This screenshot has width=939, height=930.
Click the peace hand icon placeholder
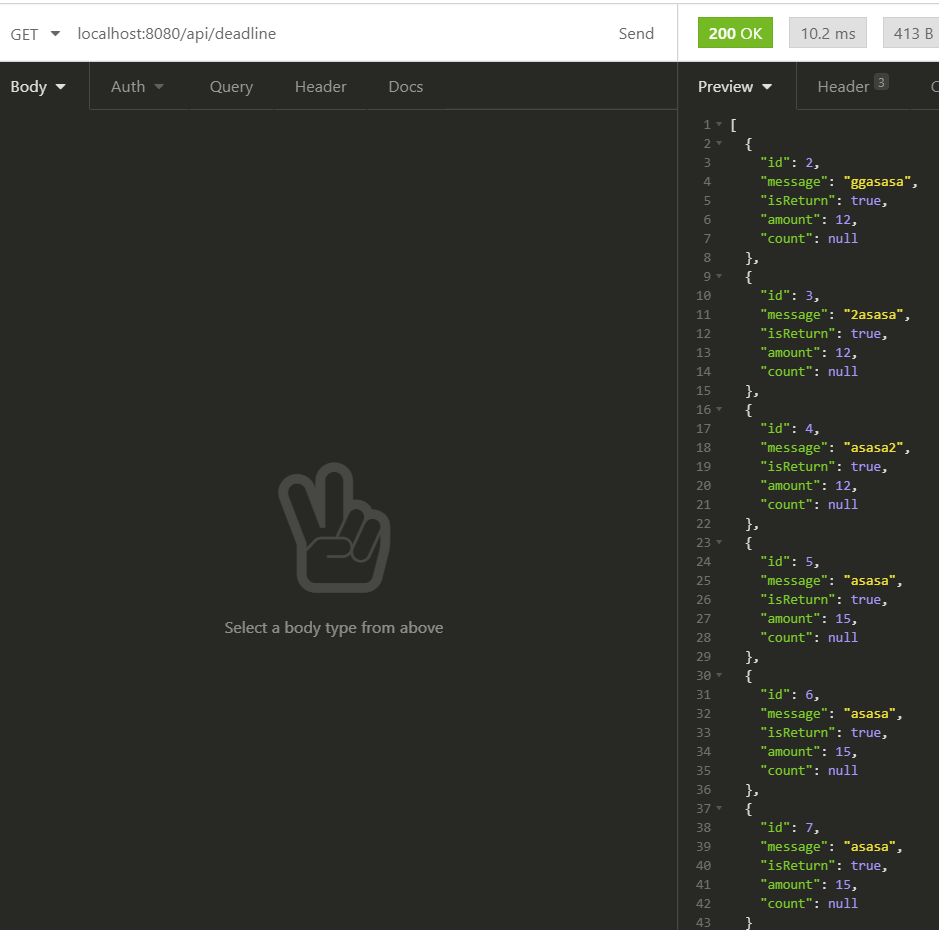coord(334,528)
